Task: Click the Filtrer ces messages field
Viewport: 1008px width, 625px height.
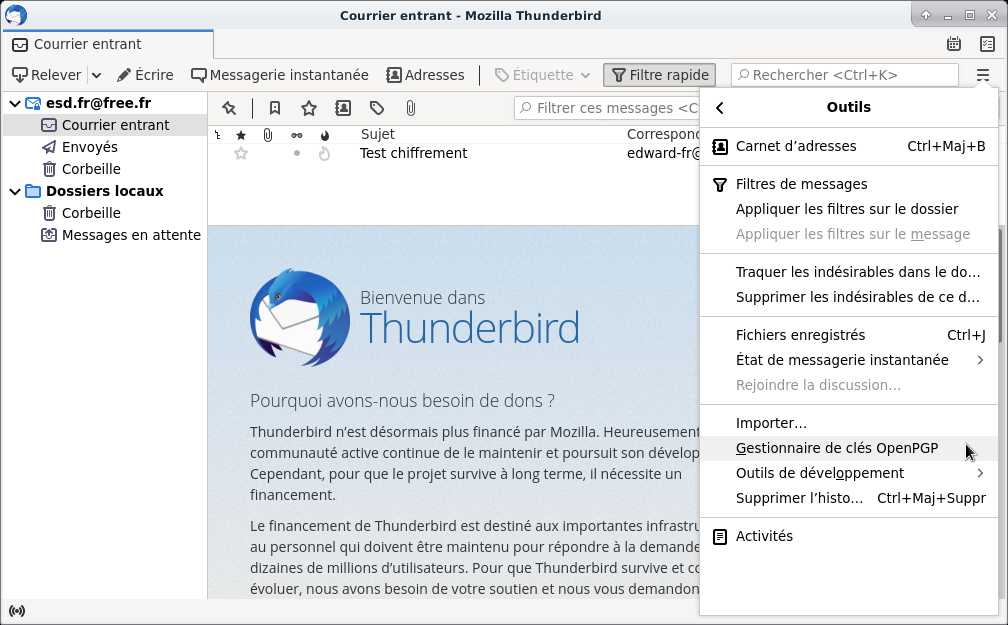Action: [608, 108]
